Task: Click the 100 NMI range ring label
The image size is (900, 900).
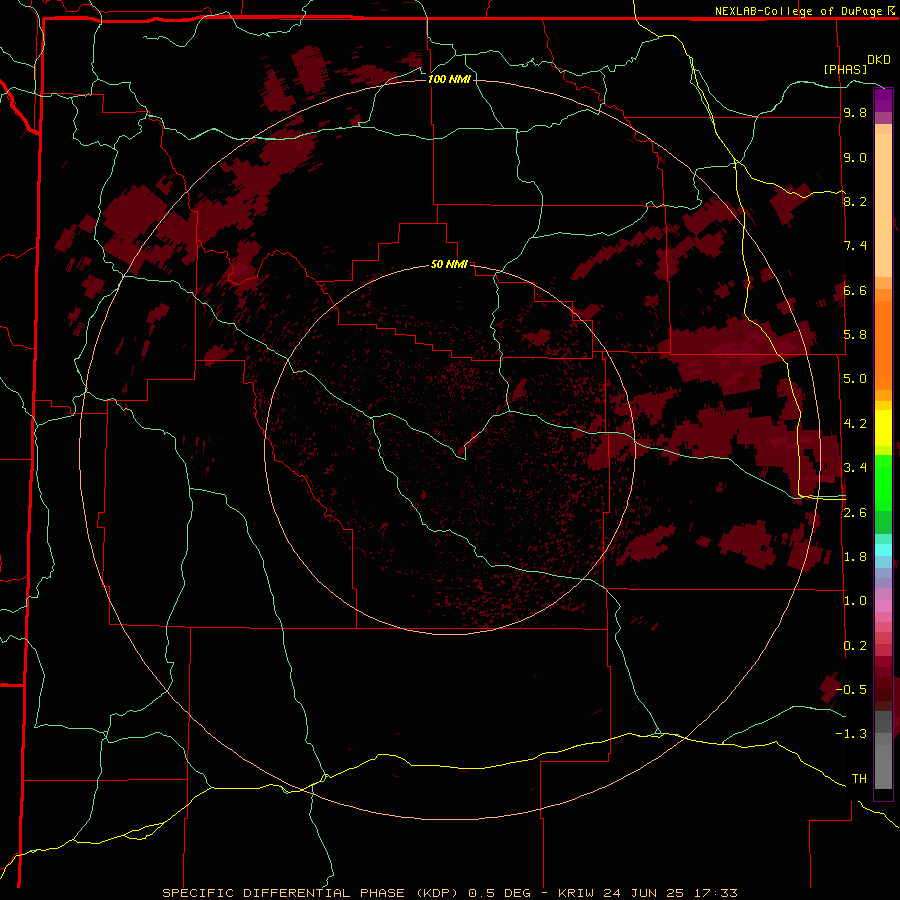Action: pyautogui.click(x=449, y=79)
